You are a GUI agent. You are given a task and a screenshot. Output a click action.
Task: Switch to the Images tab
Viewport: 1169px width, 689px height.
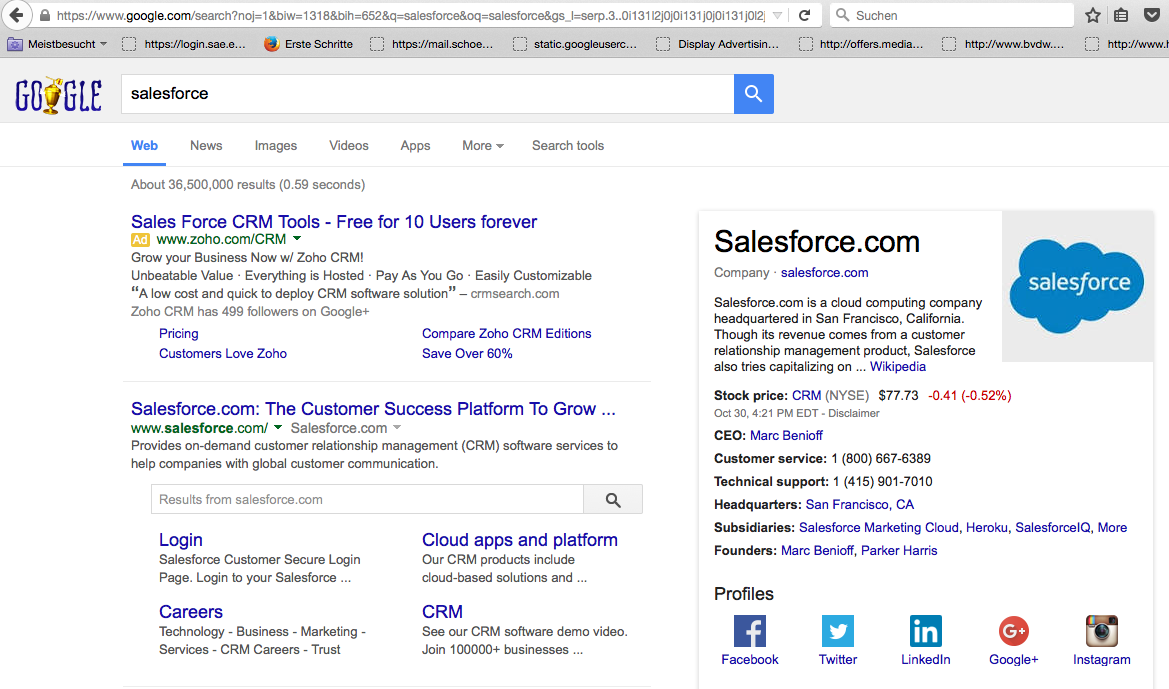click(275, 145)
